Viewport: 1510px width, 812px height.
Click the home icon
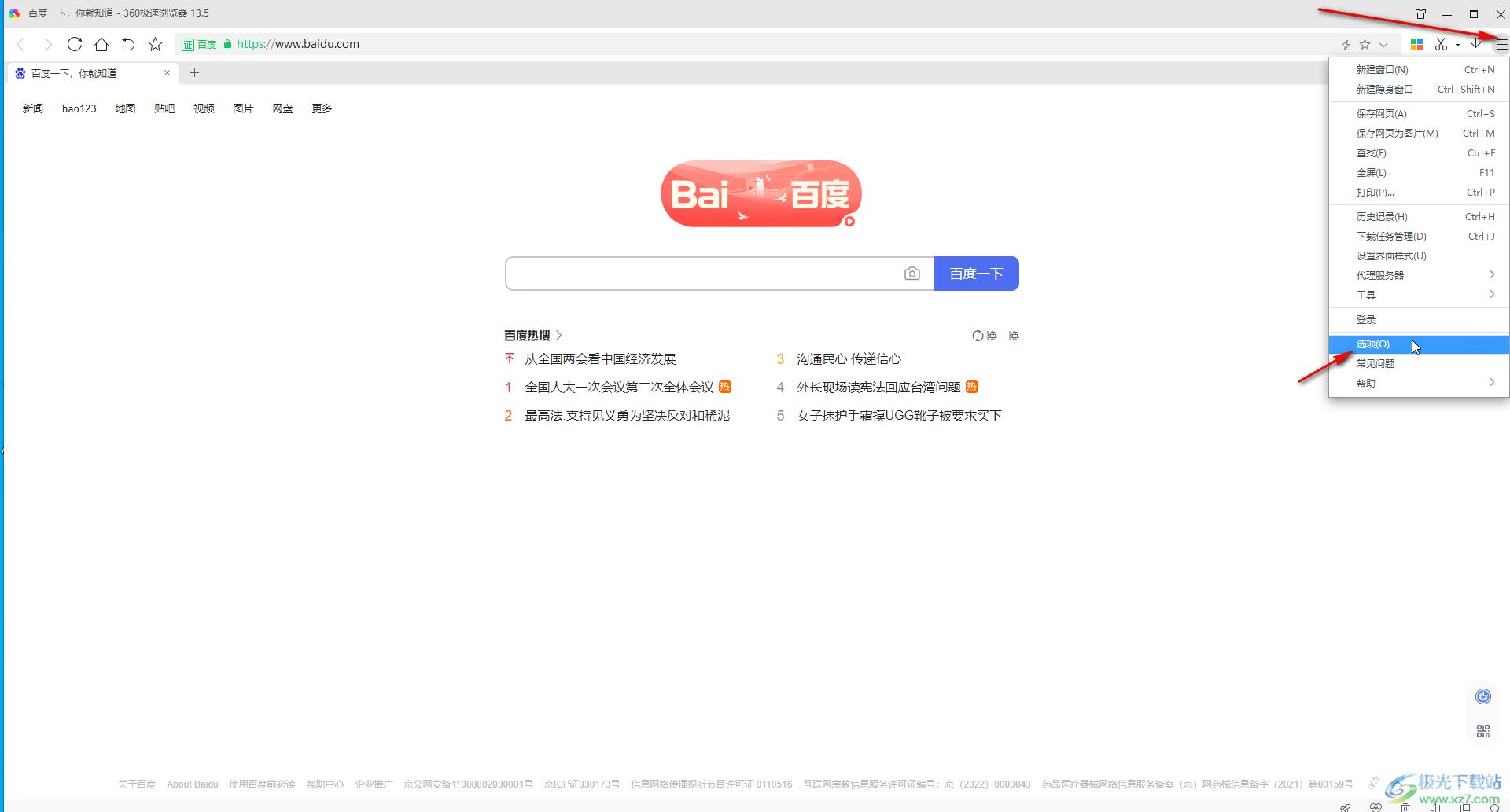(101, 44)
